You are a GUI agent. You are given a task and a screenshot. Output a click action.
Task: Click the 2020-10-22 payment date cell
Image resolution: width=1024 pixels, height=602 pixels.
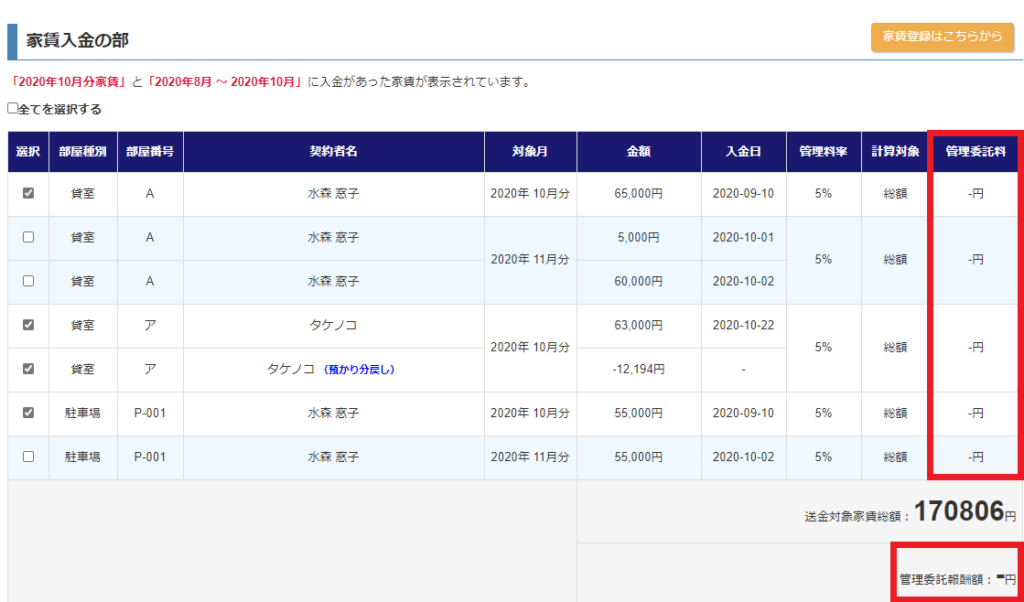point(744,325)
